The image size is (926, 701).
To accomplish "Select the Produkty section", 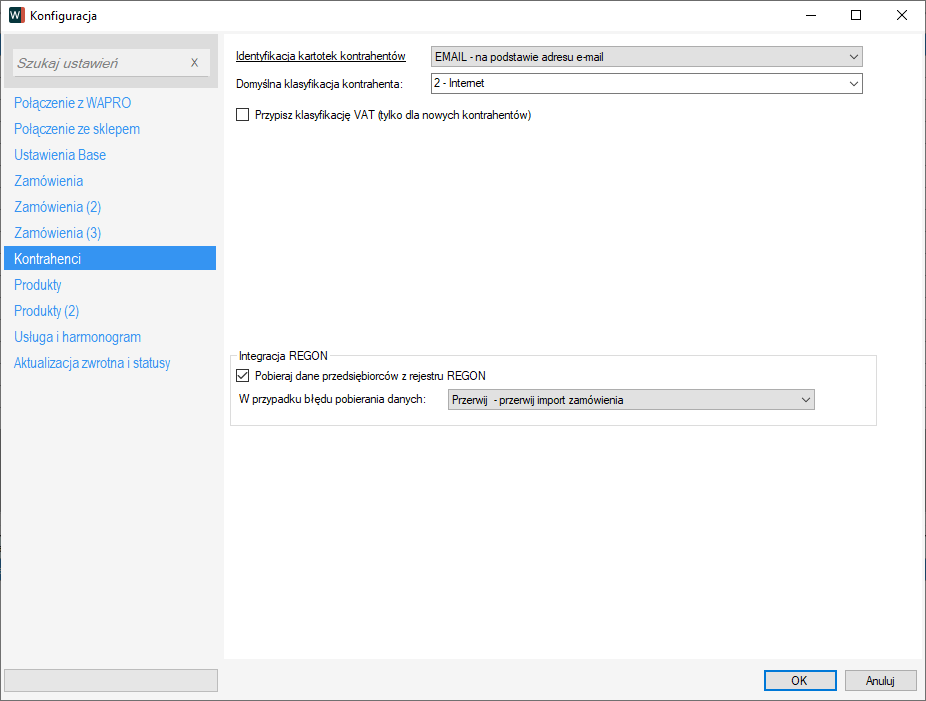I will (38, 285).
